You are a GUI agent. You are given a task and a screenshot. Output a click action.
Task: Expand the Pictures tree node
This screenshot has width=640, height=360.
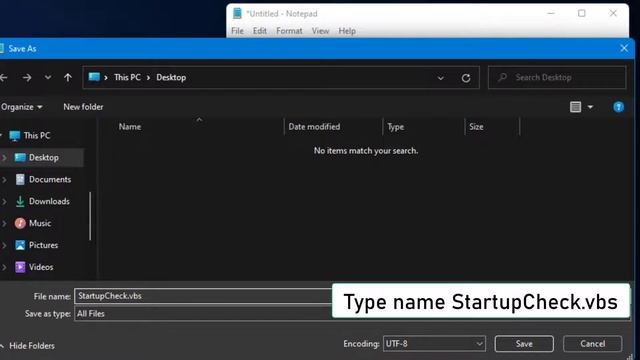click(x=4, y=245)
